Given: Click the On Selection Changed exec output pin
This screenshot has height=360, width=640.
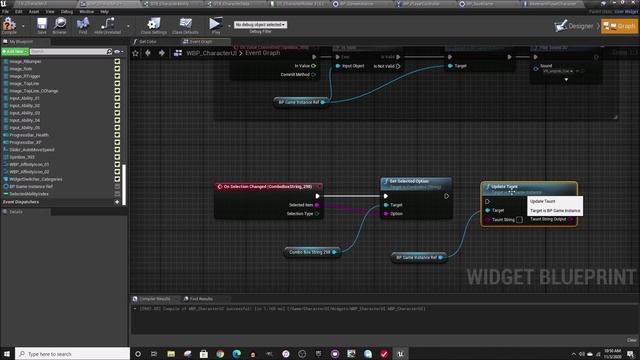Looking at the screenshot, I should [318, 196].
